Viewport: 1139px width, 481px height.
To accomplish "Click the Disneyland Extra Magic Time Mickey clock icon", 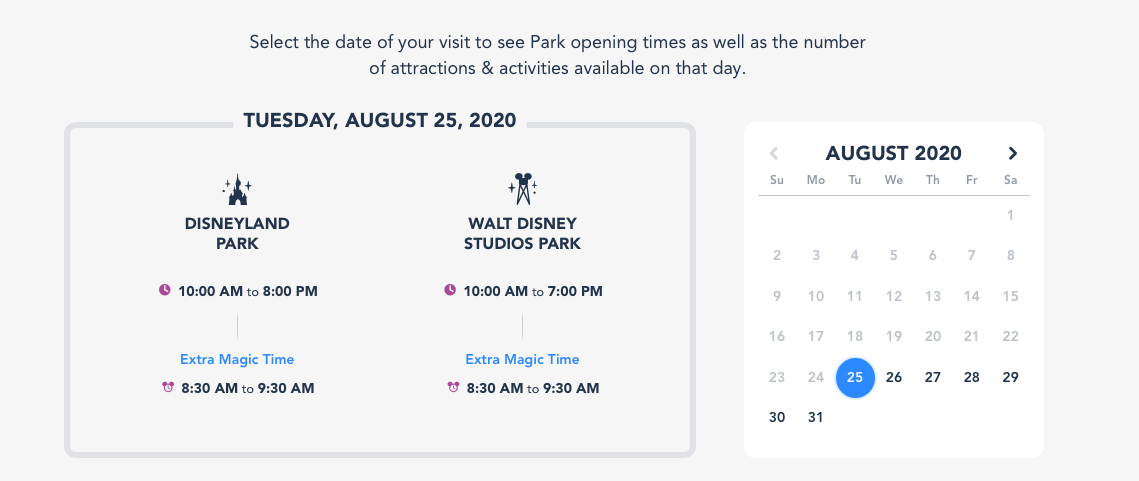I will pyautogui.click(x=168, y=388).
